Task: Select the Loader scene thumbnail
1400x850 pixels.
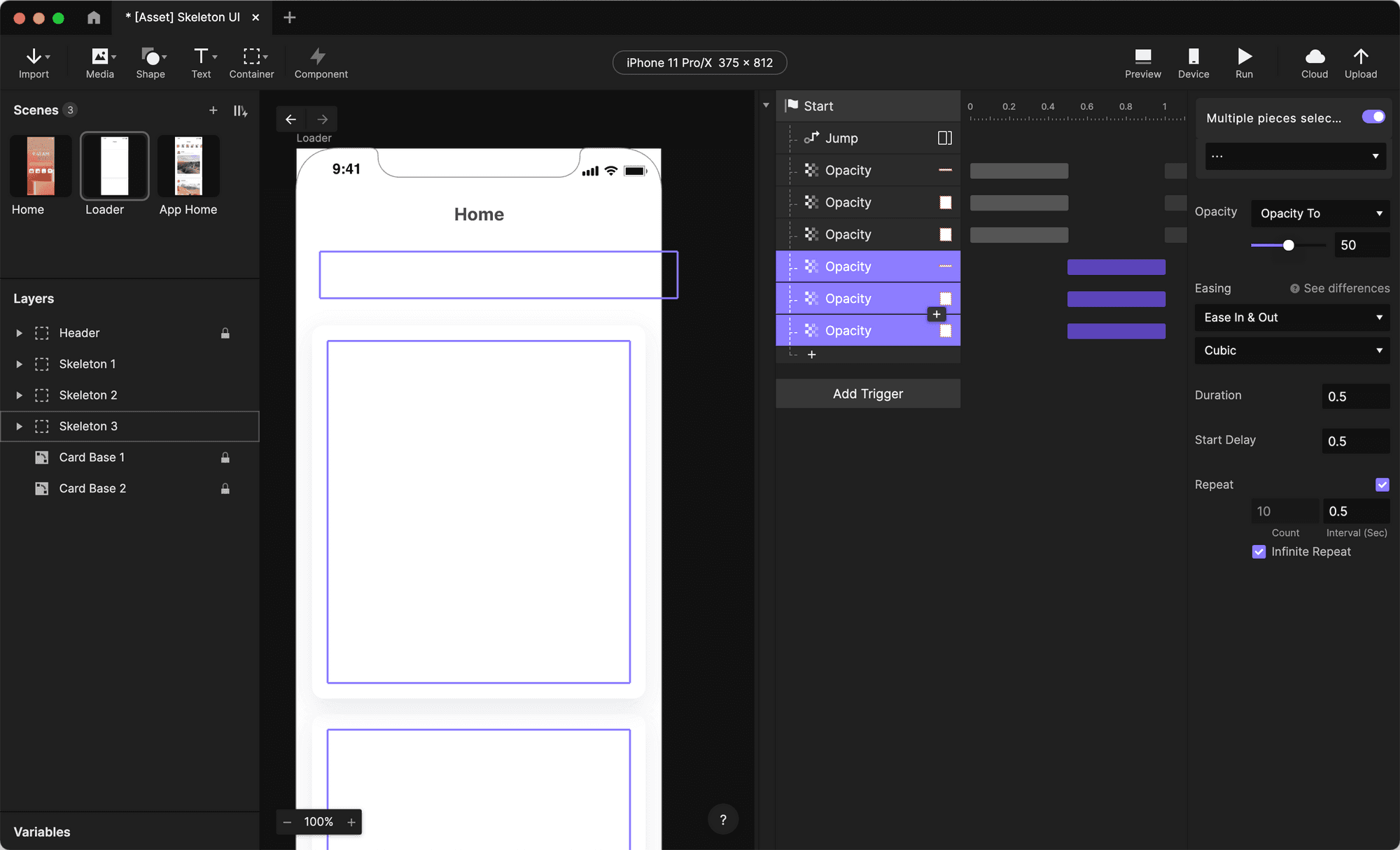Action: click(x=115, y=167)
